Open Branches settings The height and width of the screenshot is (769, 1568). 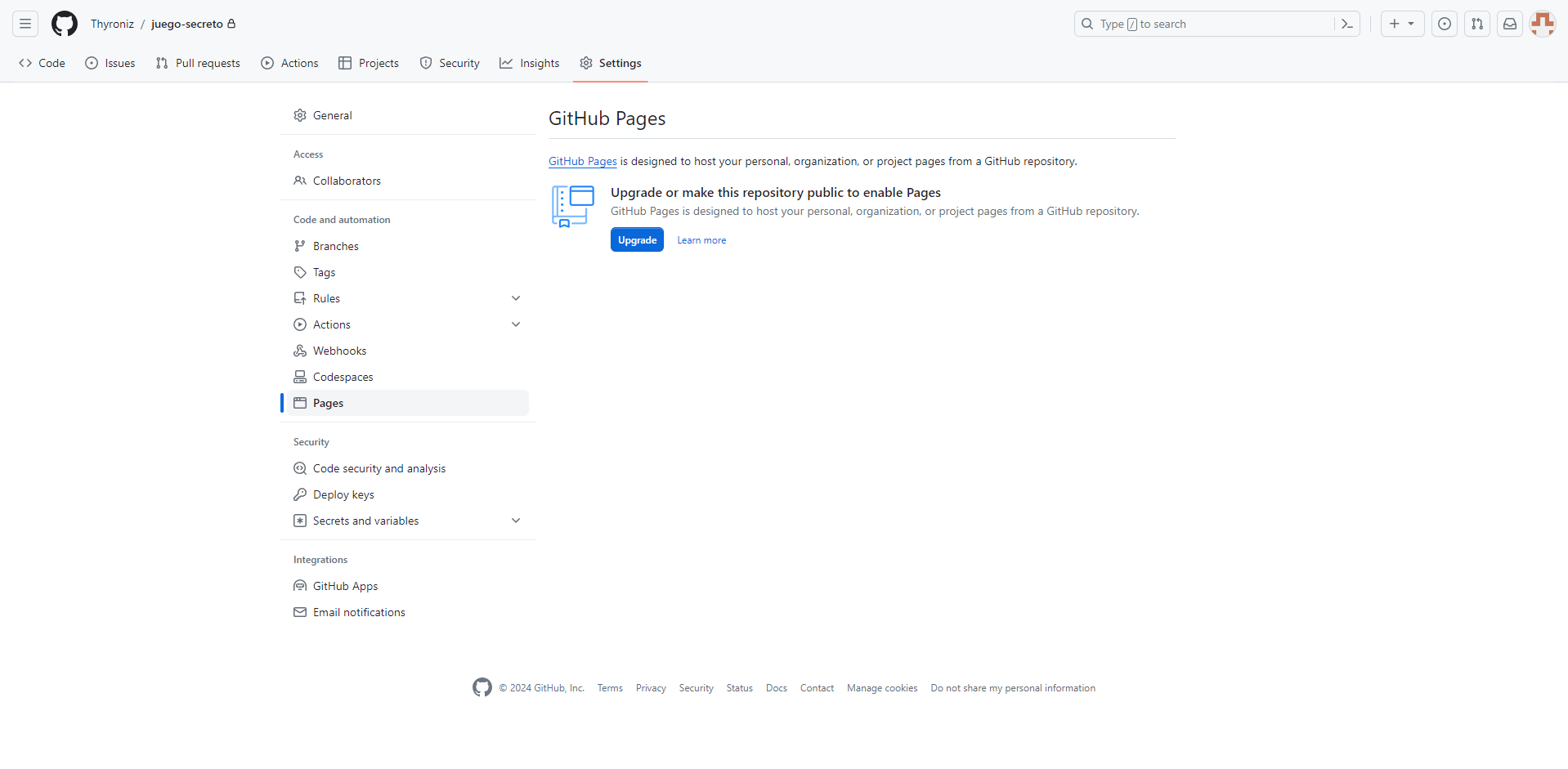[x=408, y=246]
